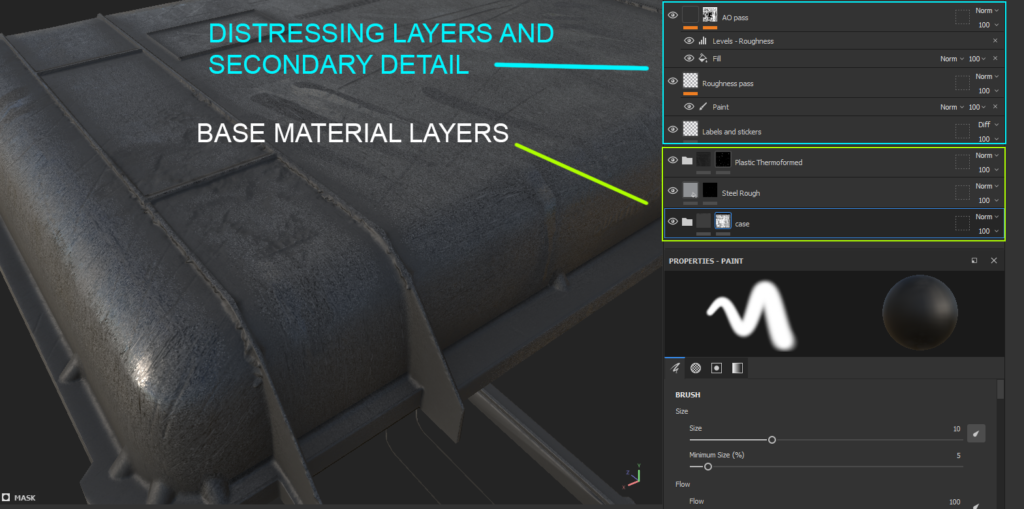
Task: Hide the AO pass layer
Action: [673, 16]
